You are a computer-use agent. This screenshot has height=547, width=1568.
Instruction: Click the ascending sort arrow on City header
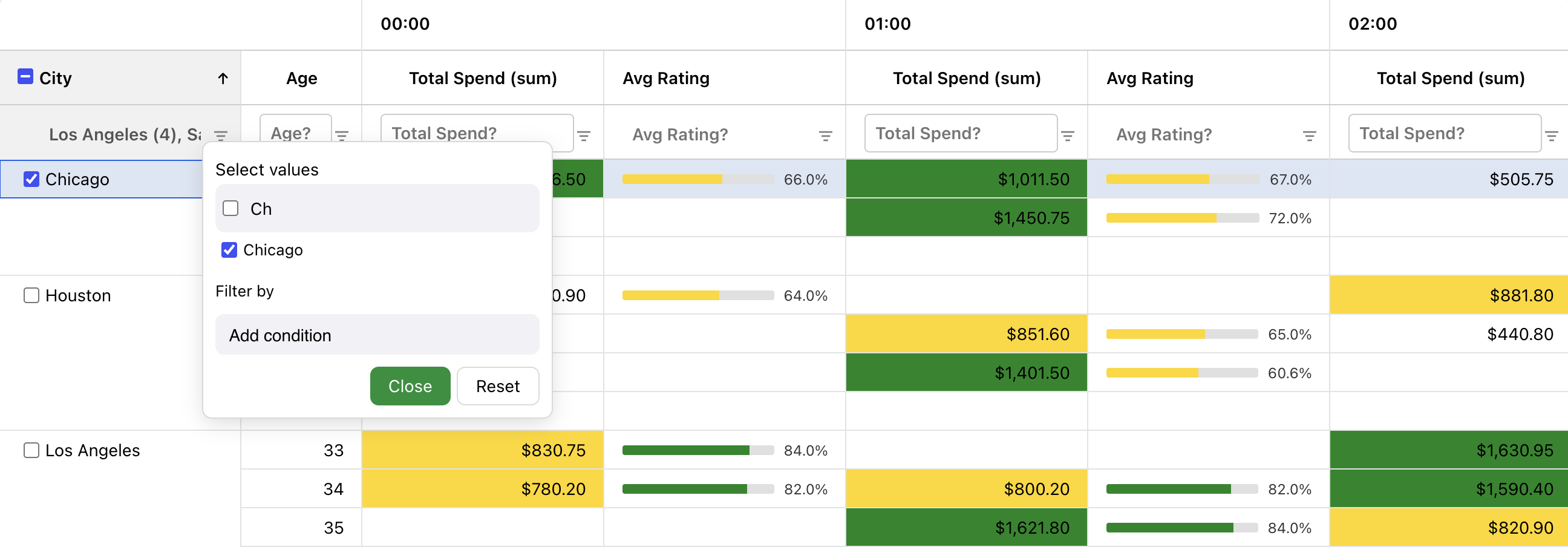tap(223, 78)
